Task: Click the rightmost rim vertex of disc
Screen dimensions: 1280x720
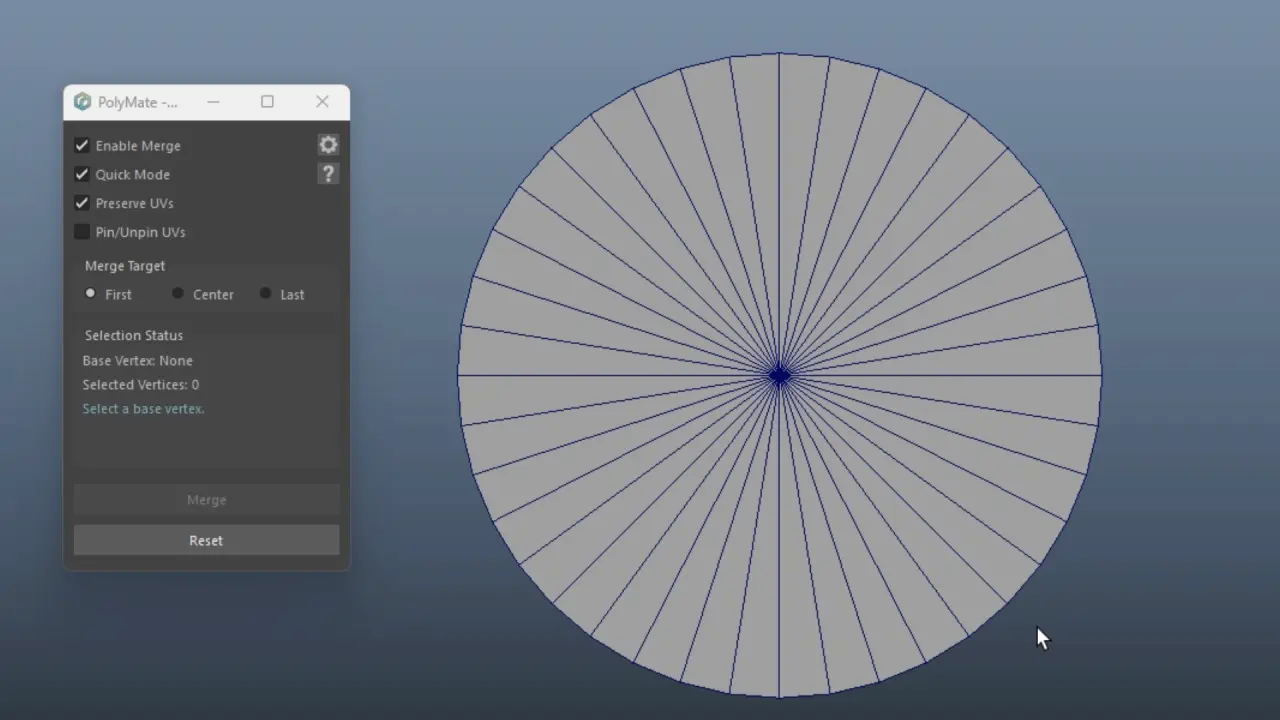Action: 1101,376
